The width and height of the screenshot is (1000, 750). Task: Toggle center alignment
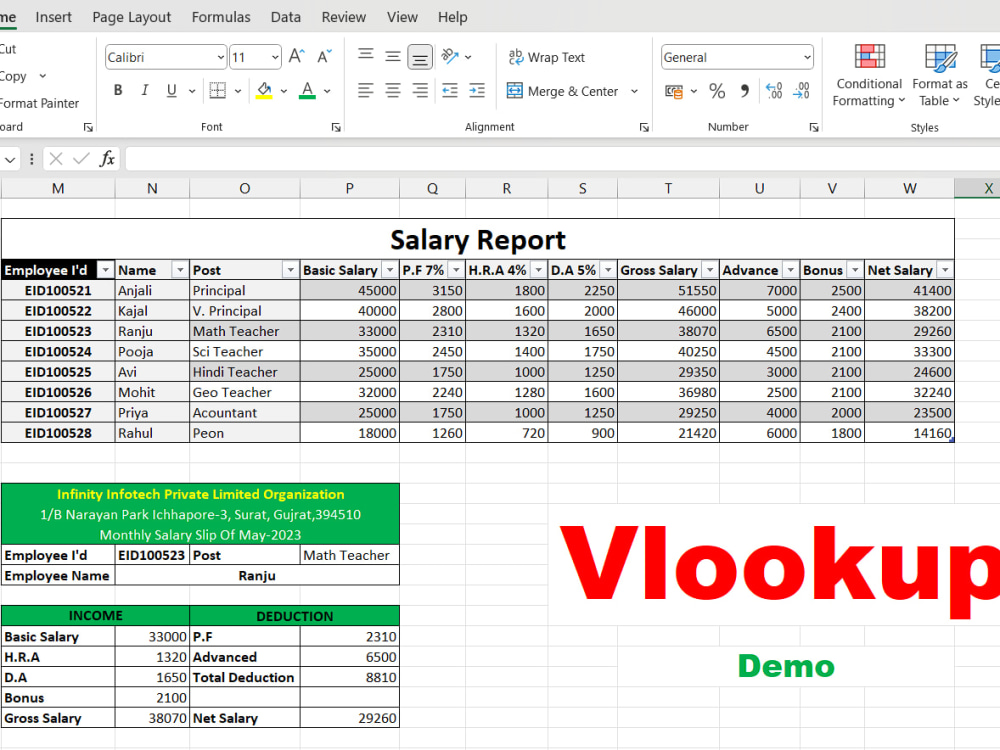pyautogui.click(x=392, y=91)
